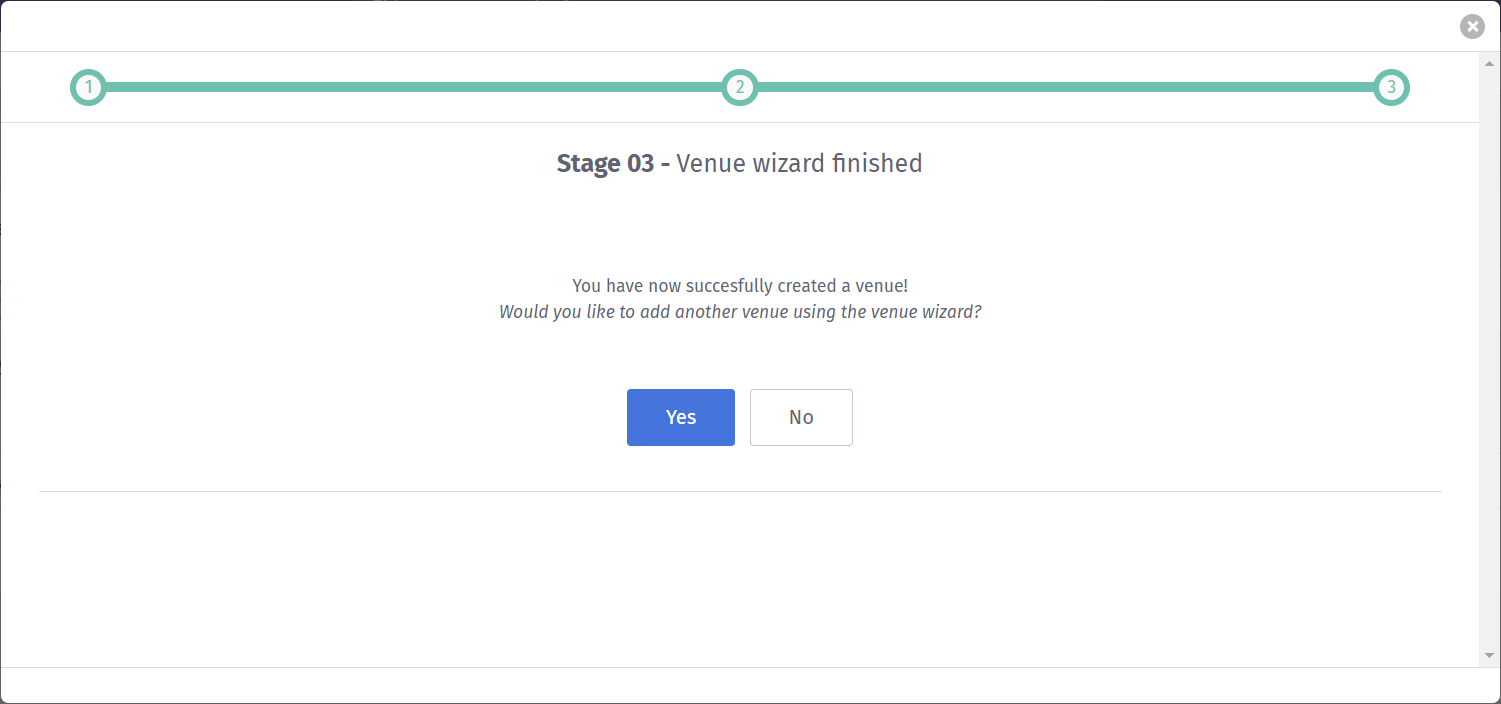Click the blank dialog header strip

point(700,27)
